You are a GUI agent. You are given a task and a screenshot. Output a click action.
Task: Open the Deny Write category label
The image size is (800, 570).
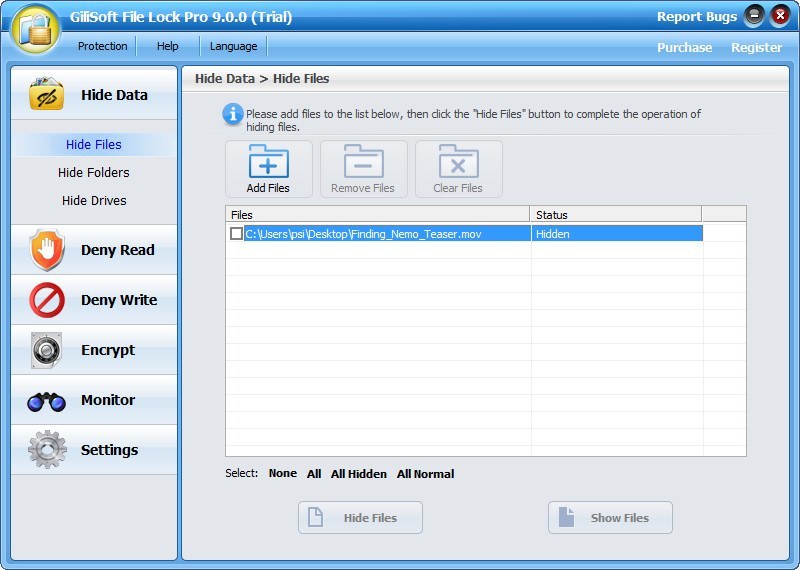tap(119, 300)
